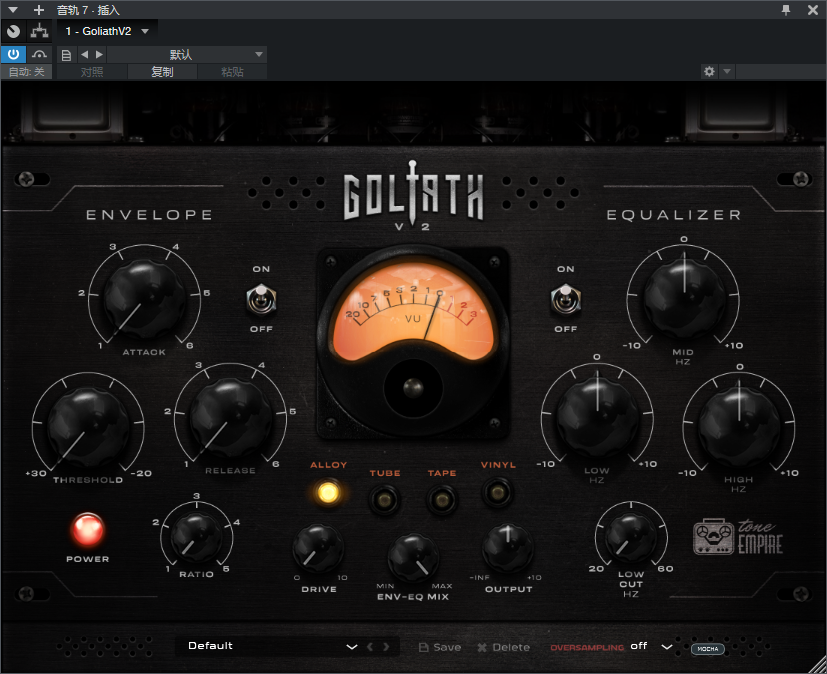
Task: Click the routing/sidechain icon in header
Action: coord(39,31)
